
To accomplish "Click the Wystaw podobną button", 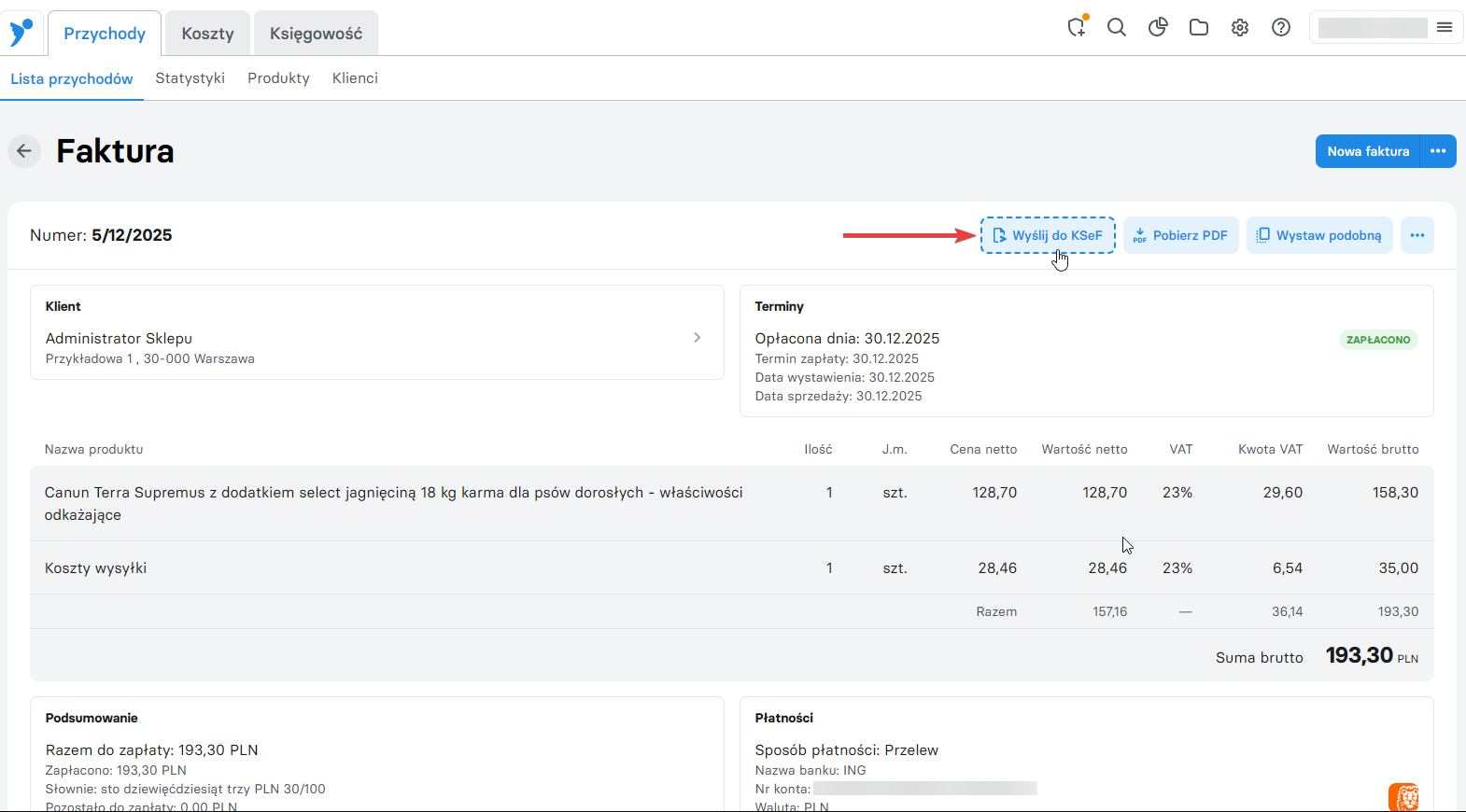I will [x=1319, y=235].
